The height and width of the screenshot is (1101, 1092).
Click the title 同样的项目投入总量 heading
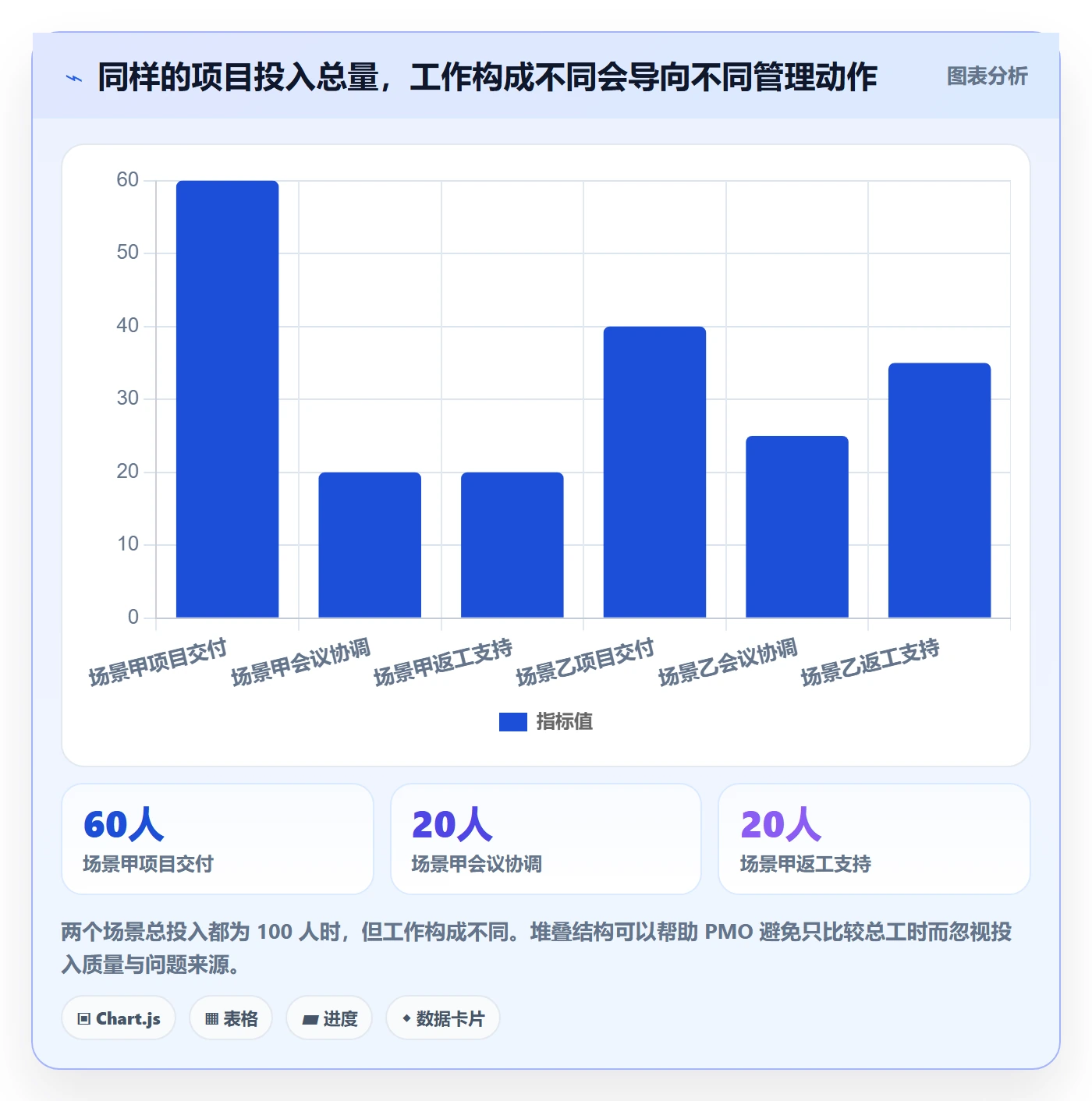click(487, 77)
